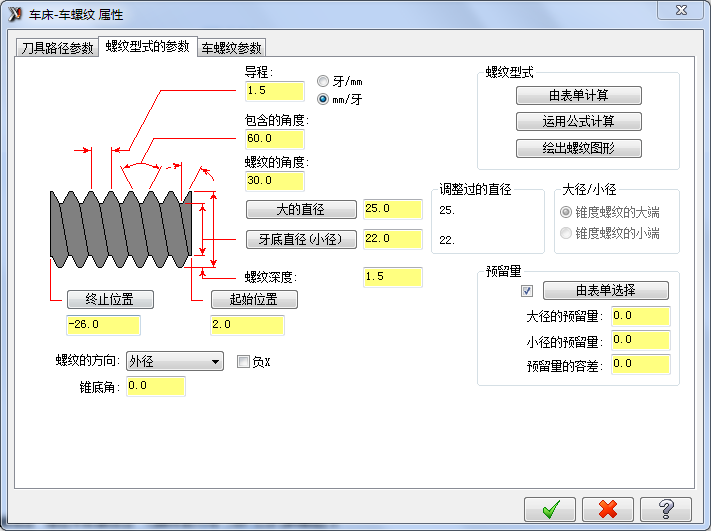
Task: Open the 螺纹的方向 dropdown showing 外径
Action: coord(175,361)
